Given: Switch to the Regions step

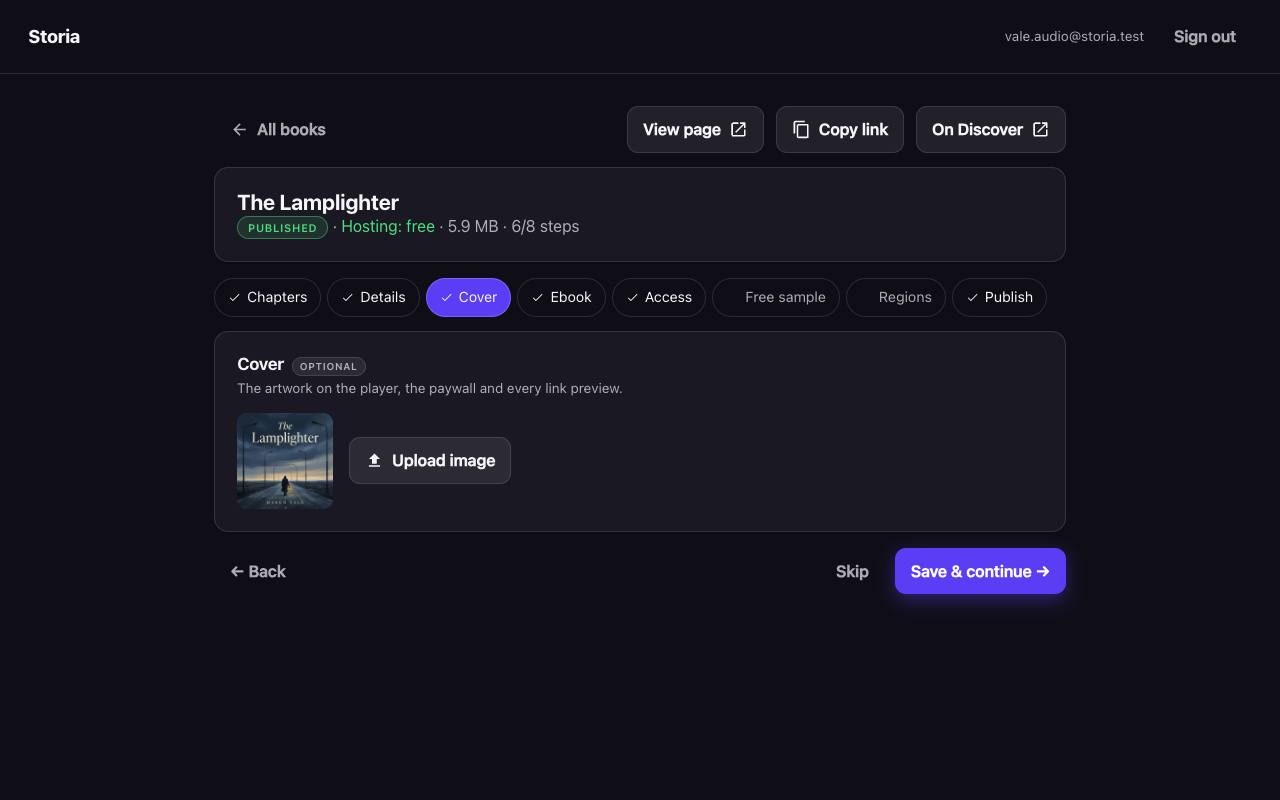Looking at the screenshot, I should 896,297.
